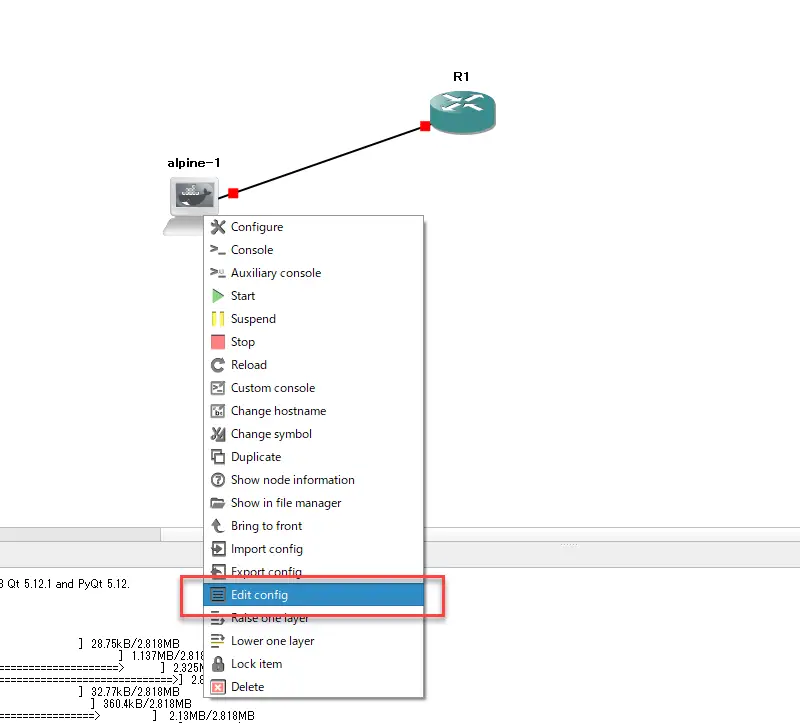Select Custom console menu entry
The image size is (800, 723).
(x=313, y=388)
